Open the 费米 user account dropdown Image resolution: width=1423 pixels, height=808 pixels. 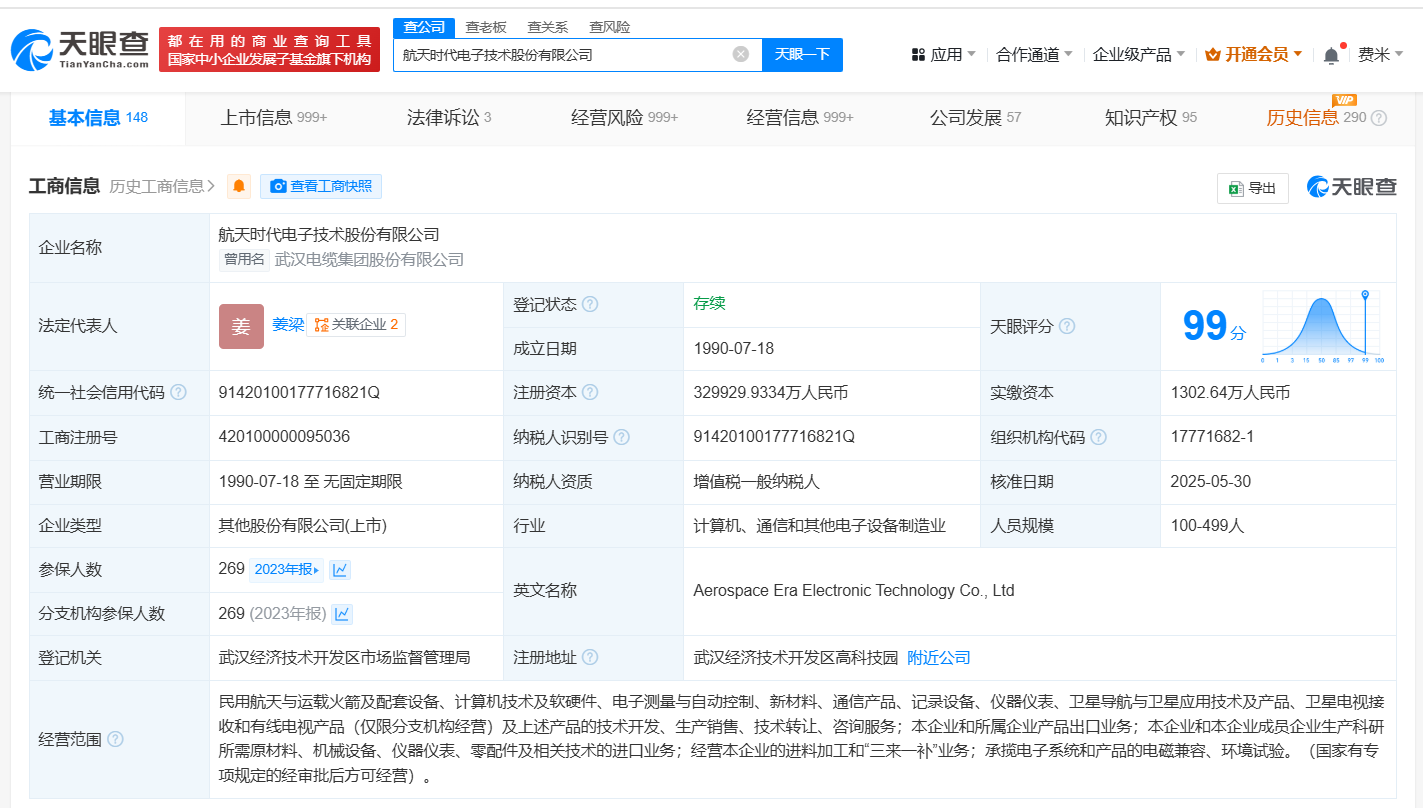click(1380, 55)
